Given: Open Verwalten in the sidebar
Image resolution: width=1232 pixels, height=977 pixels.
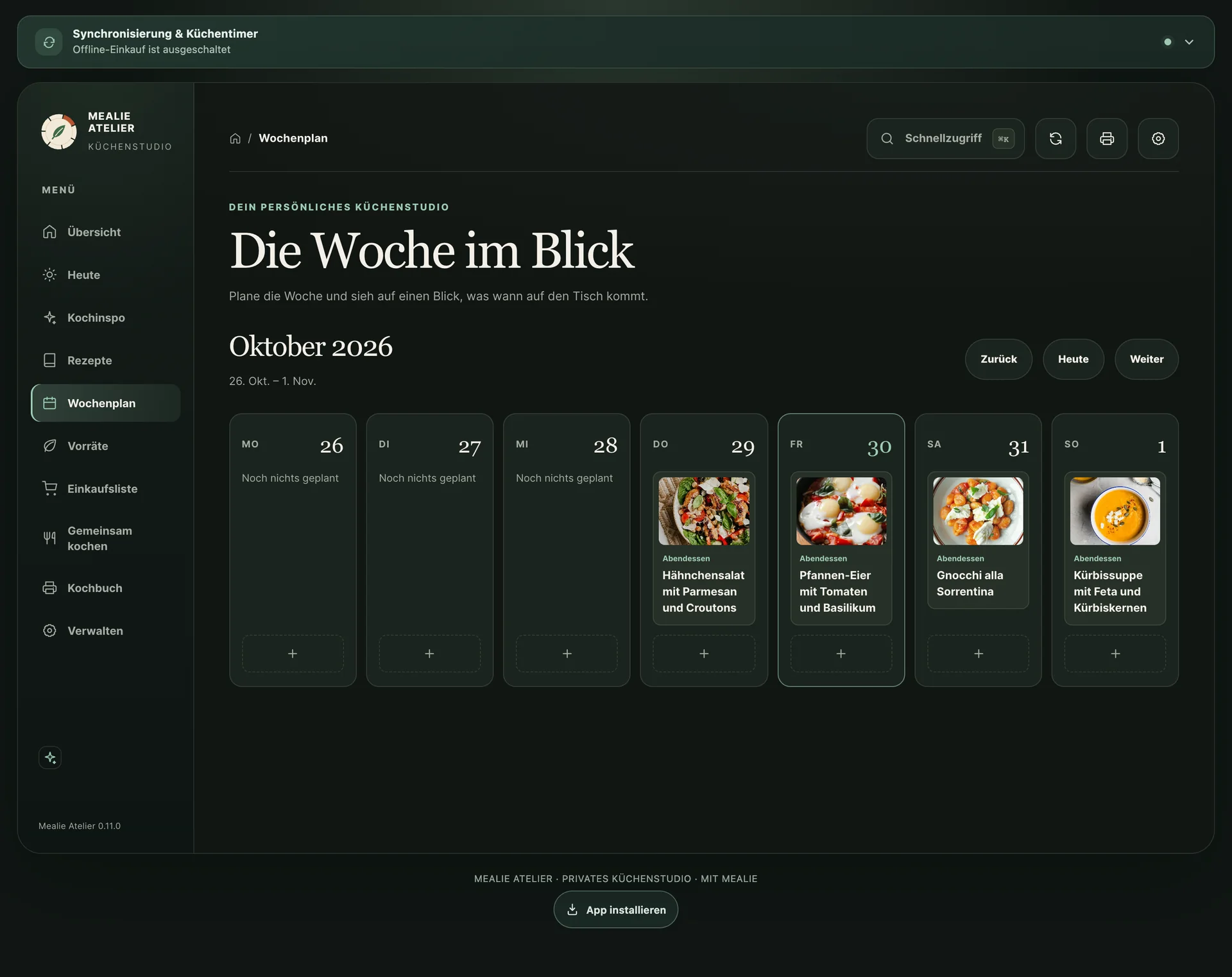Looking at the screenshot, I should (x=106, y=631).
